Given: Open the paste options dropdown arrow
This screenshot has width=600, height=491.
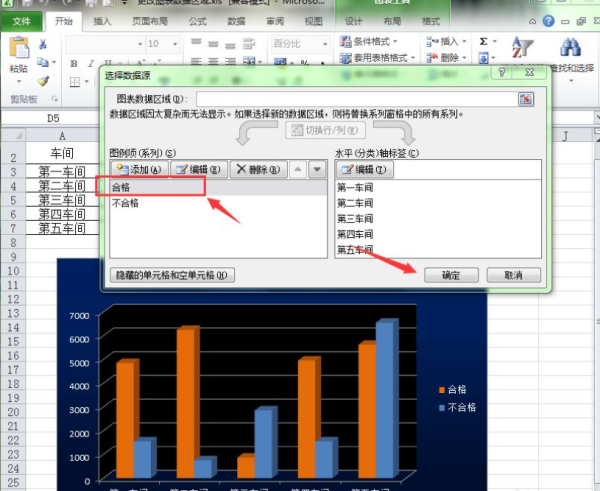Looking at the screenshot, I should pyautogui.click(x=18, y=82).
